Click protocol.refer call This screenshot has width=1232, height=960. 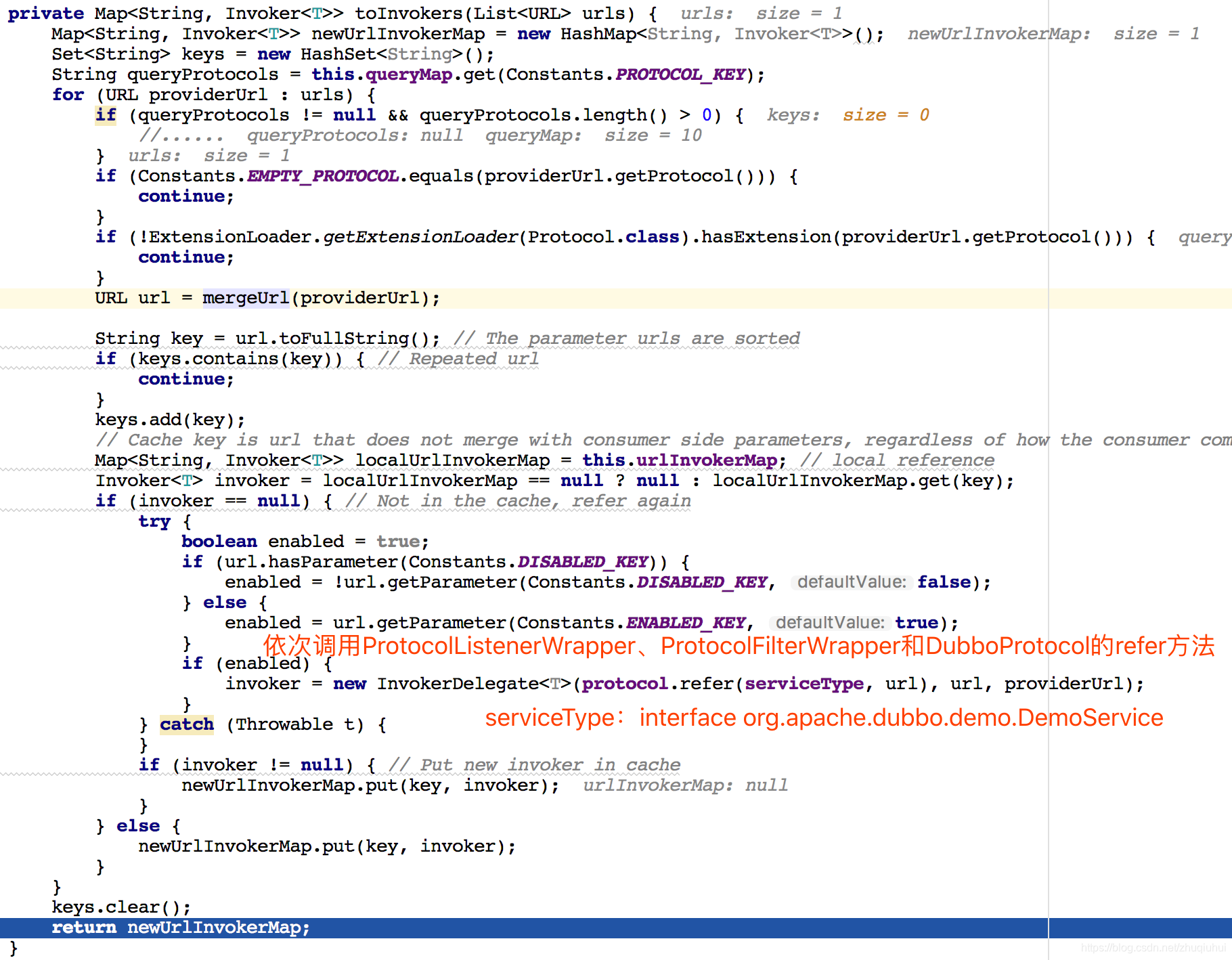pos(657,684)
